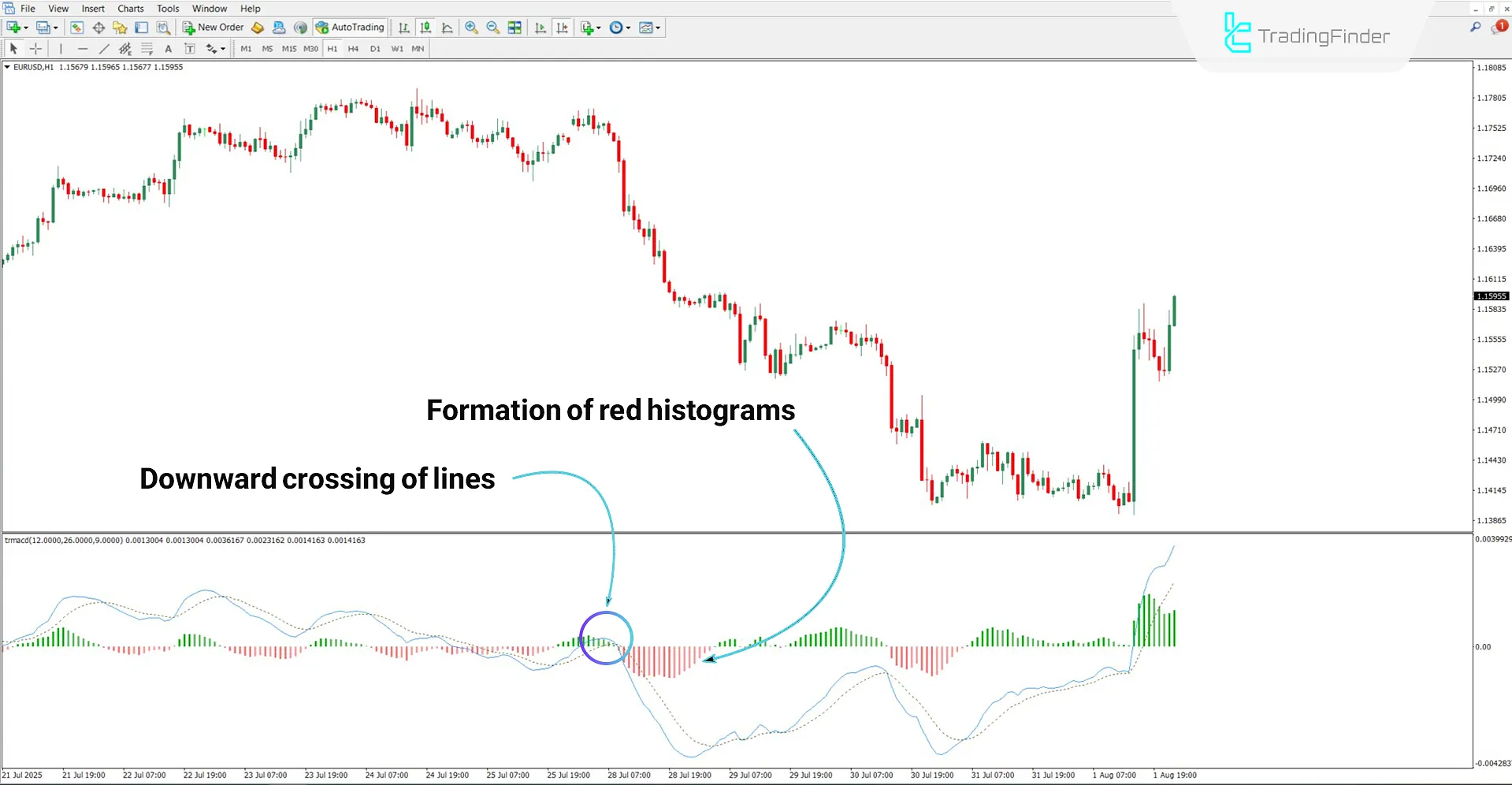Image resolution: width=1512 pixels, height=785 pixels.
Task: Select the candlestick chart icon
Action: coord(425,27)
